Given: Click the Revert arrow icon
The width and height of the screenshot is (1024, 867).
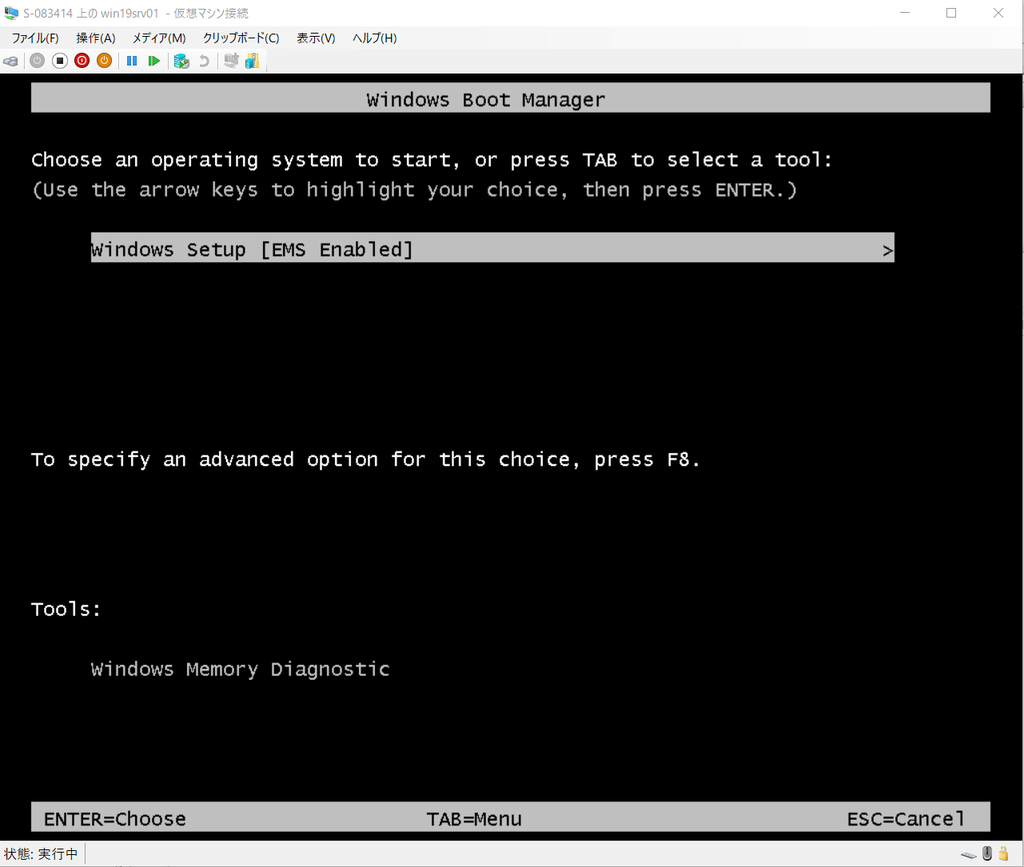Looking at the screenshot, I should tap(204, 61).
